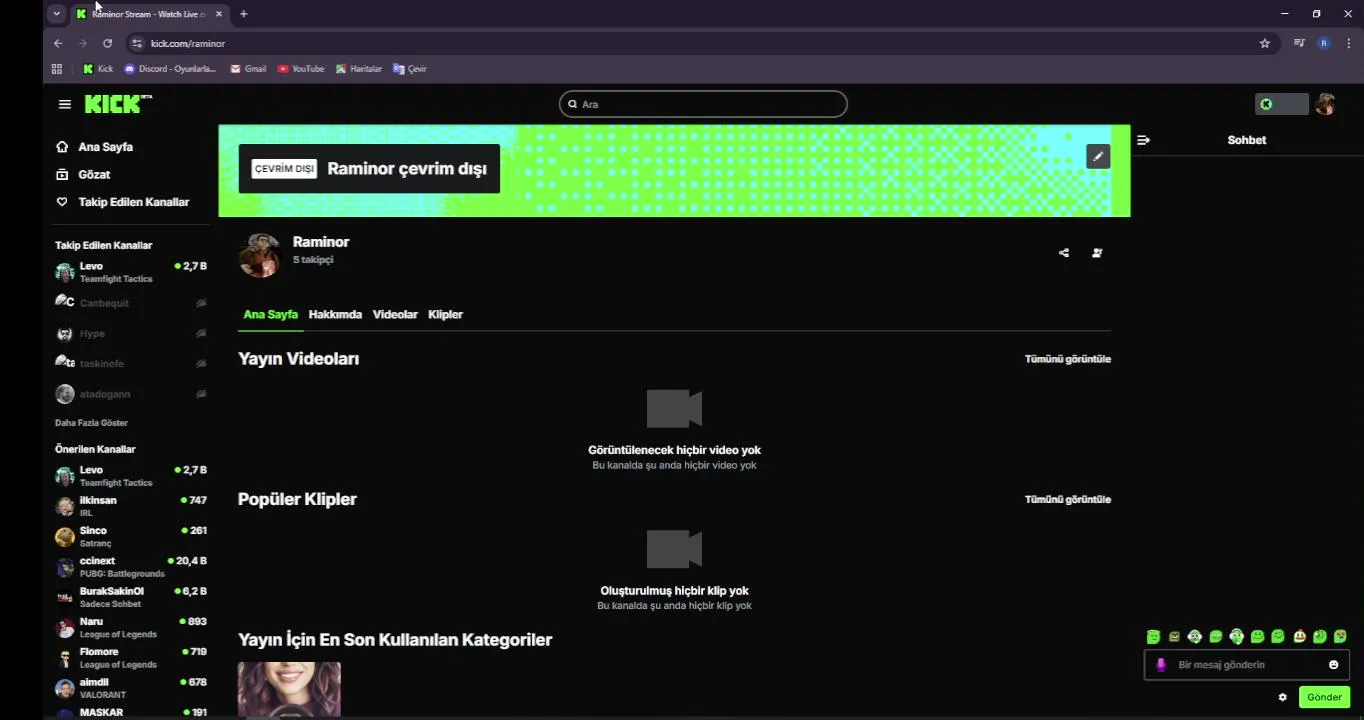The image size is (1364, 720).
Task: Open Çevir bookmark
Action: (410, 69)
